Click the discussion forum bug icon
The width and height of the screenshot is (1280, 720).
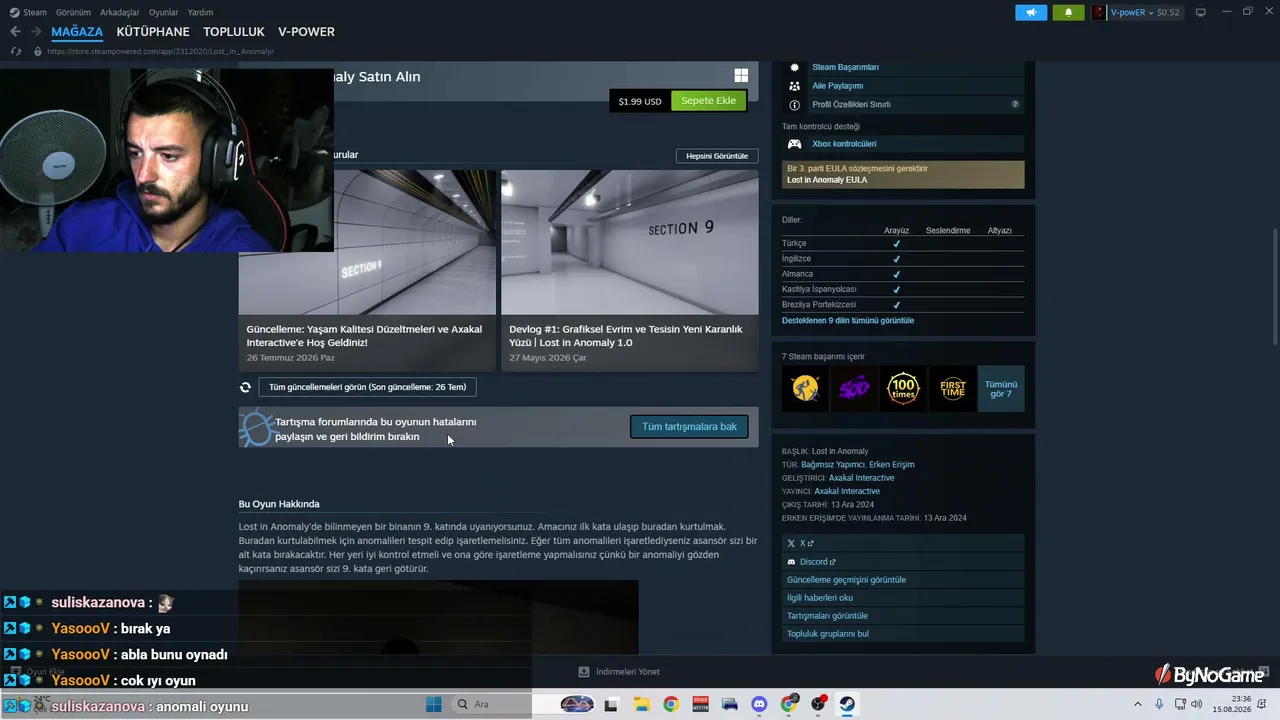(x=257, y=428)
